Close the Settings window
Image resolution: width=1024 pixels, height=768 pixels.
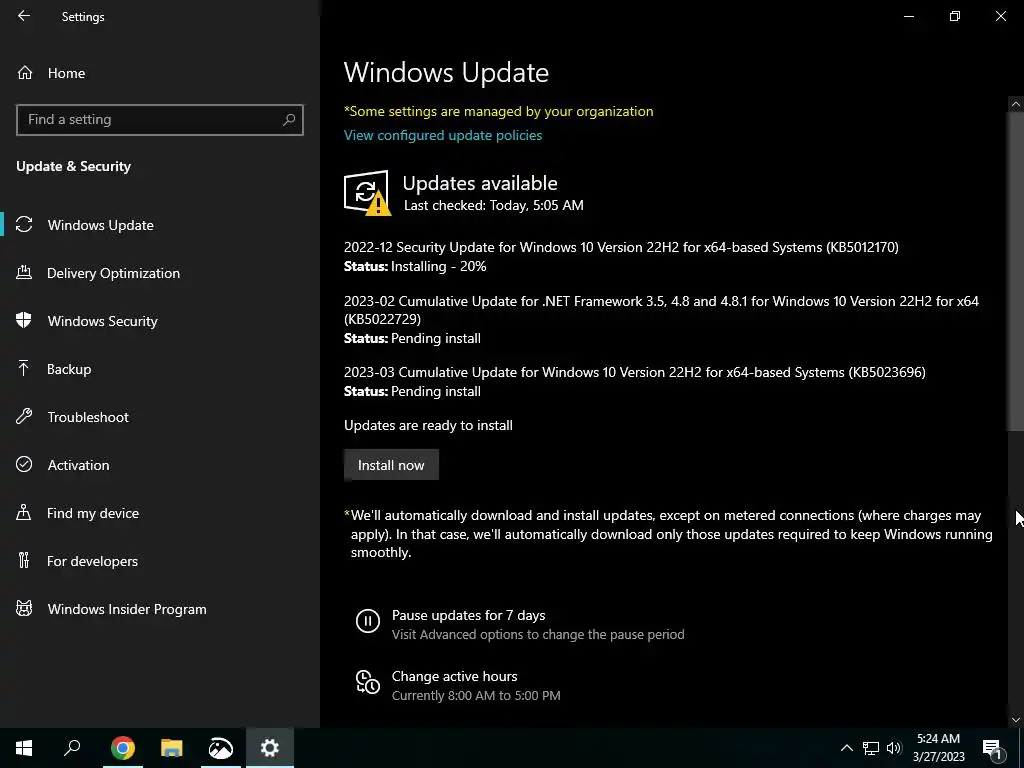(1000, 16)
